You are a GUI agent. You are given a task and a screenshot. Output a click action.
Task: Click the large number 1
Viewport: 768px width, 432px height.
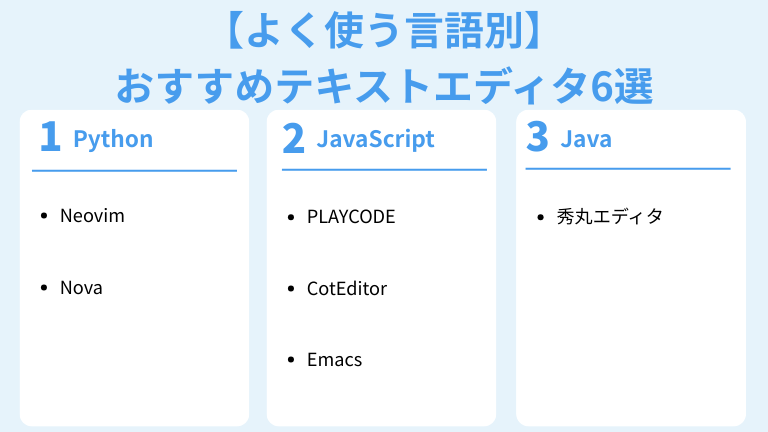[x=49, y=138]
